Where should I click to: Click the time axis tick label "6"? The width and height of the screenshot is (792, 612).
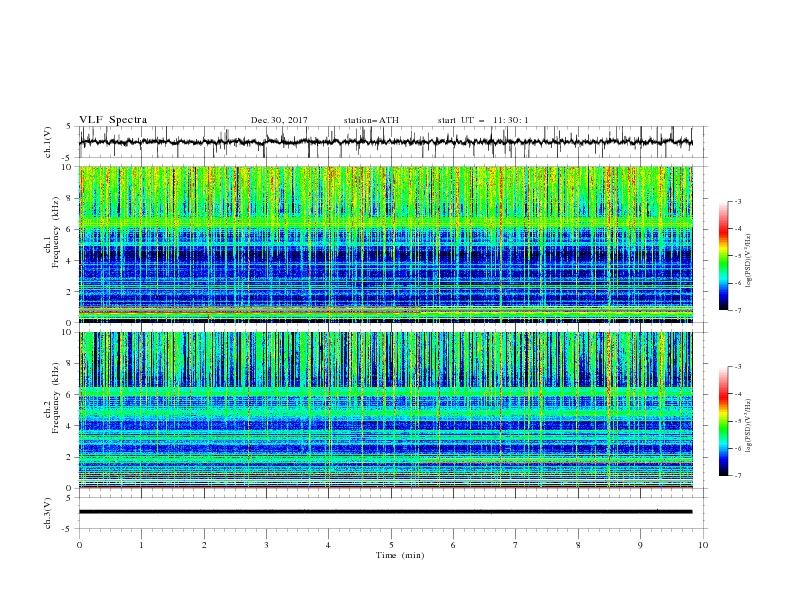click(453, 545)
